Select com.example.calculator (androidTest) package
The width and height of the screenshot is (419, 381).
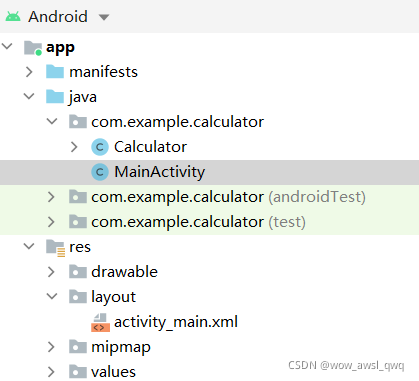(228, 197)
